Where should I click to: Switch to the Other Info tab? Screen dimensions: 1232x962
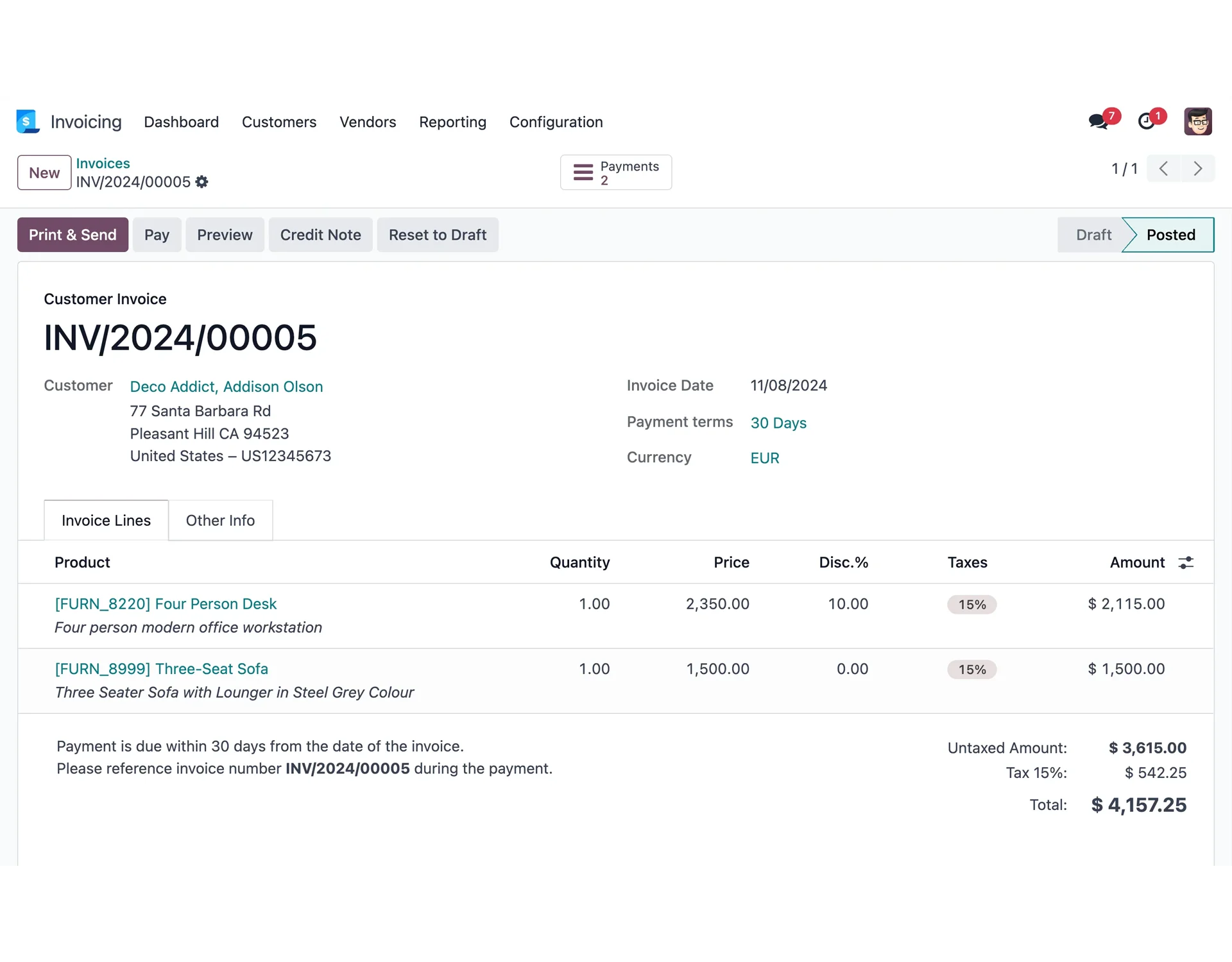pyautogui.click(x=220, y=520)
